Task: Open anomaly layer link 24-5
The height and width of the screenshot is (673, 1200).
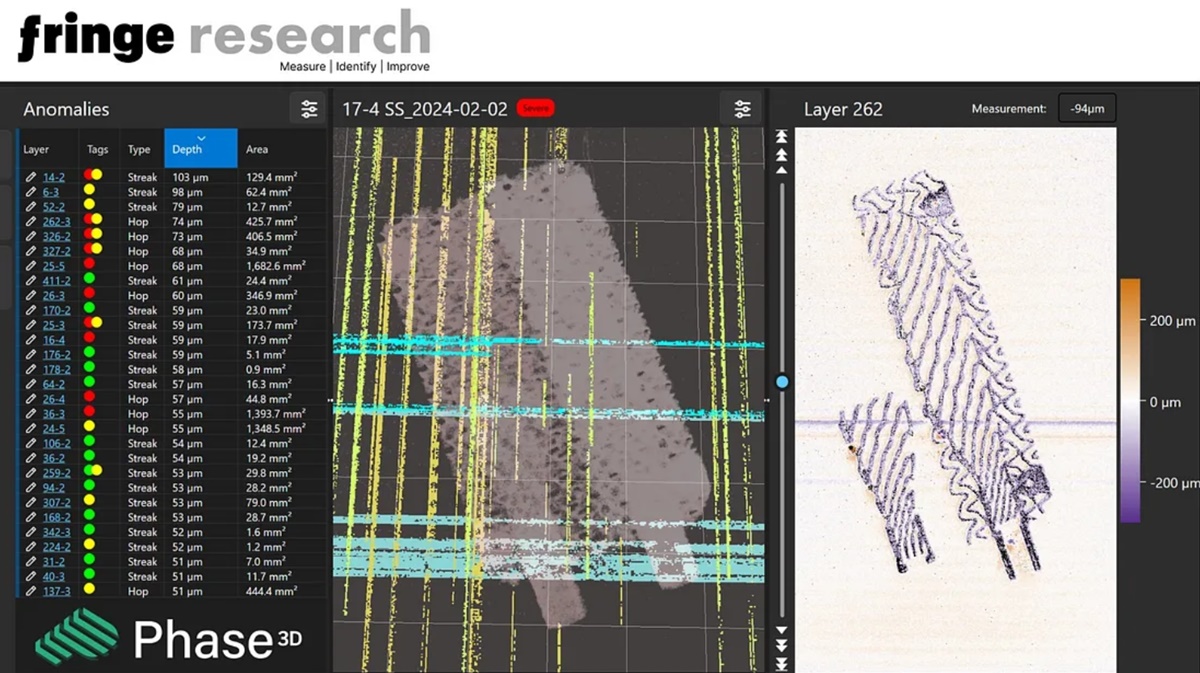Action: point(54,429)
